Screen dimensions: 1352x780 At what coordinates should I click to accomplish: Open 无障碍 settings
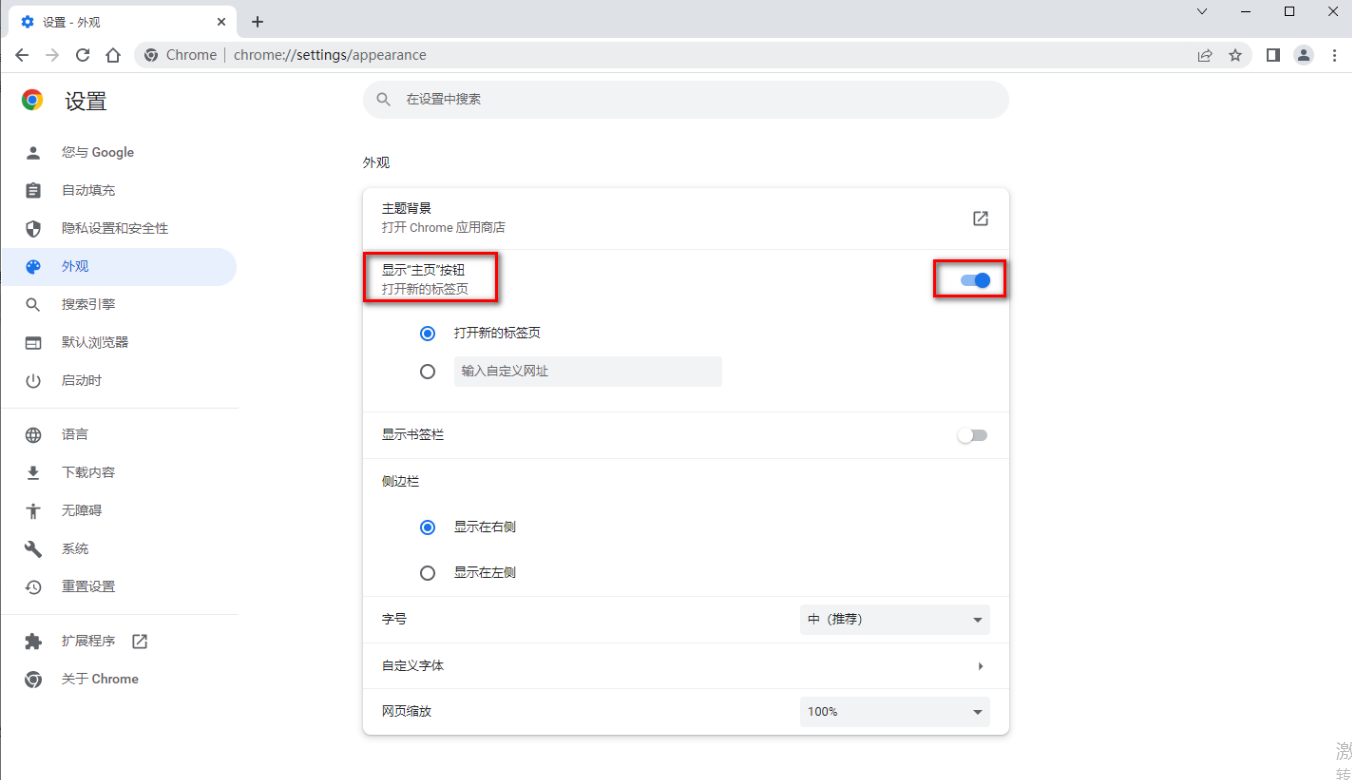click(82, 510)
